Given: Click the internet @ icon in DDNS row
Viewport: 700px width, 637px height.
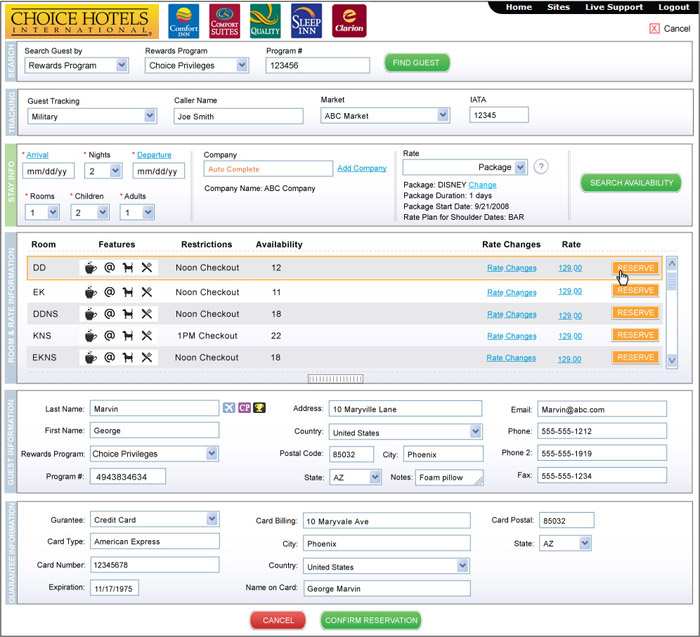Looking at the screenshot, I should [109, 314].
